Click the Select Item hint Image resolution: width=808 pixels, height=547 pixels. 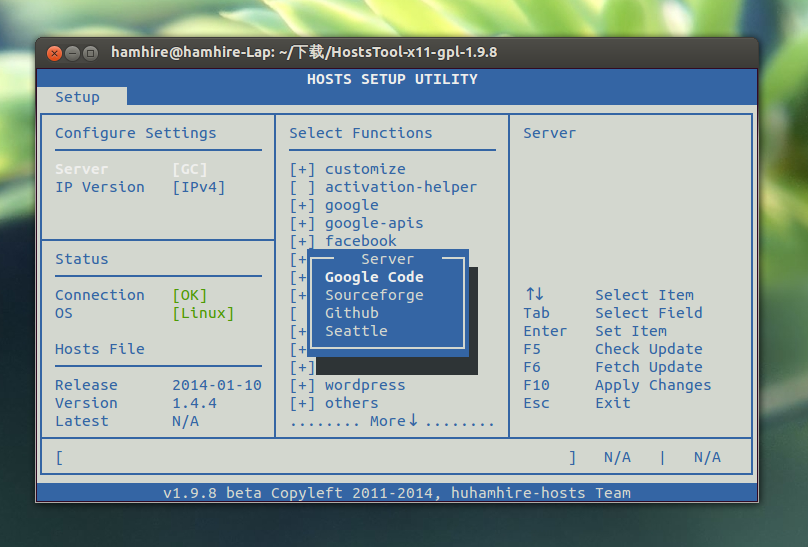[645, 295]
